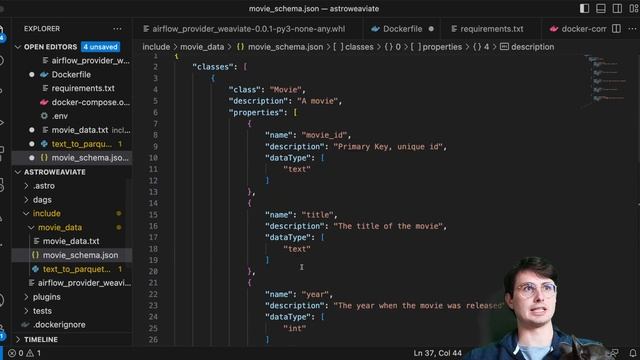Toggle secondary sidebar layout icon
Image resolution: width=640 pixels, height=360 pixels.
[617, 8]
